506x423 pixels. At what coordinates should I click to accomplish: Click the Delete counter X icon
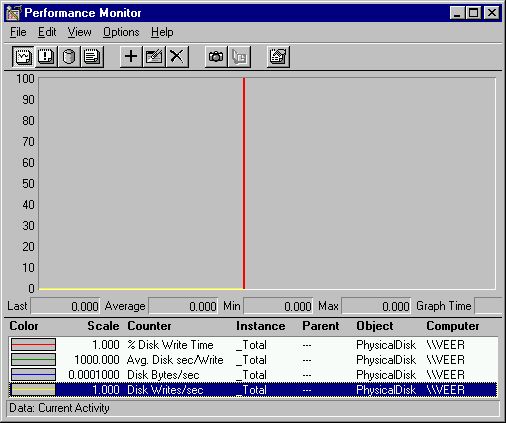(177, 57)
